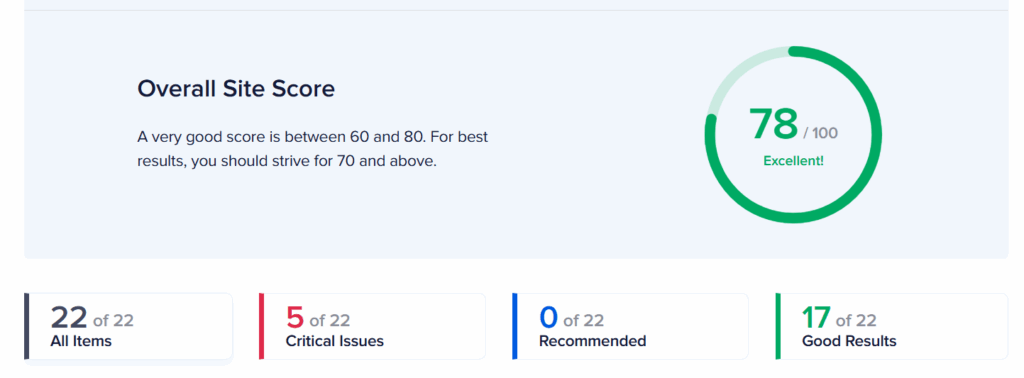Click the large 22 count number

[x=69, y=317]
